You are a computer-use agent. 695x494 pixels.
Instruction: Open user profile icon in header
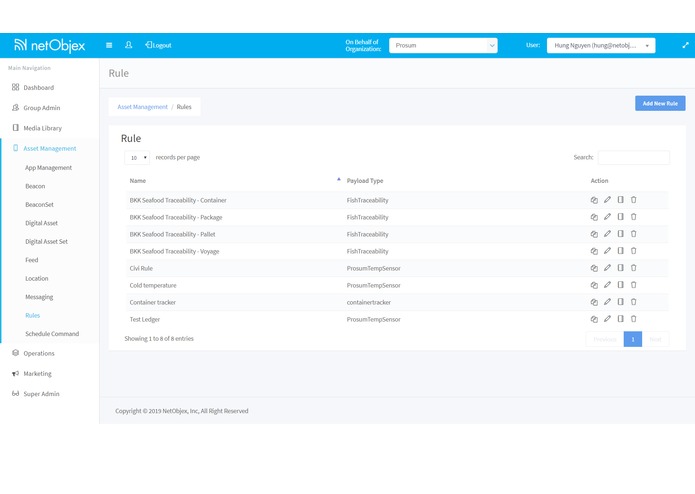129,45
